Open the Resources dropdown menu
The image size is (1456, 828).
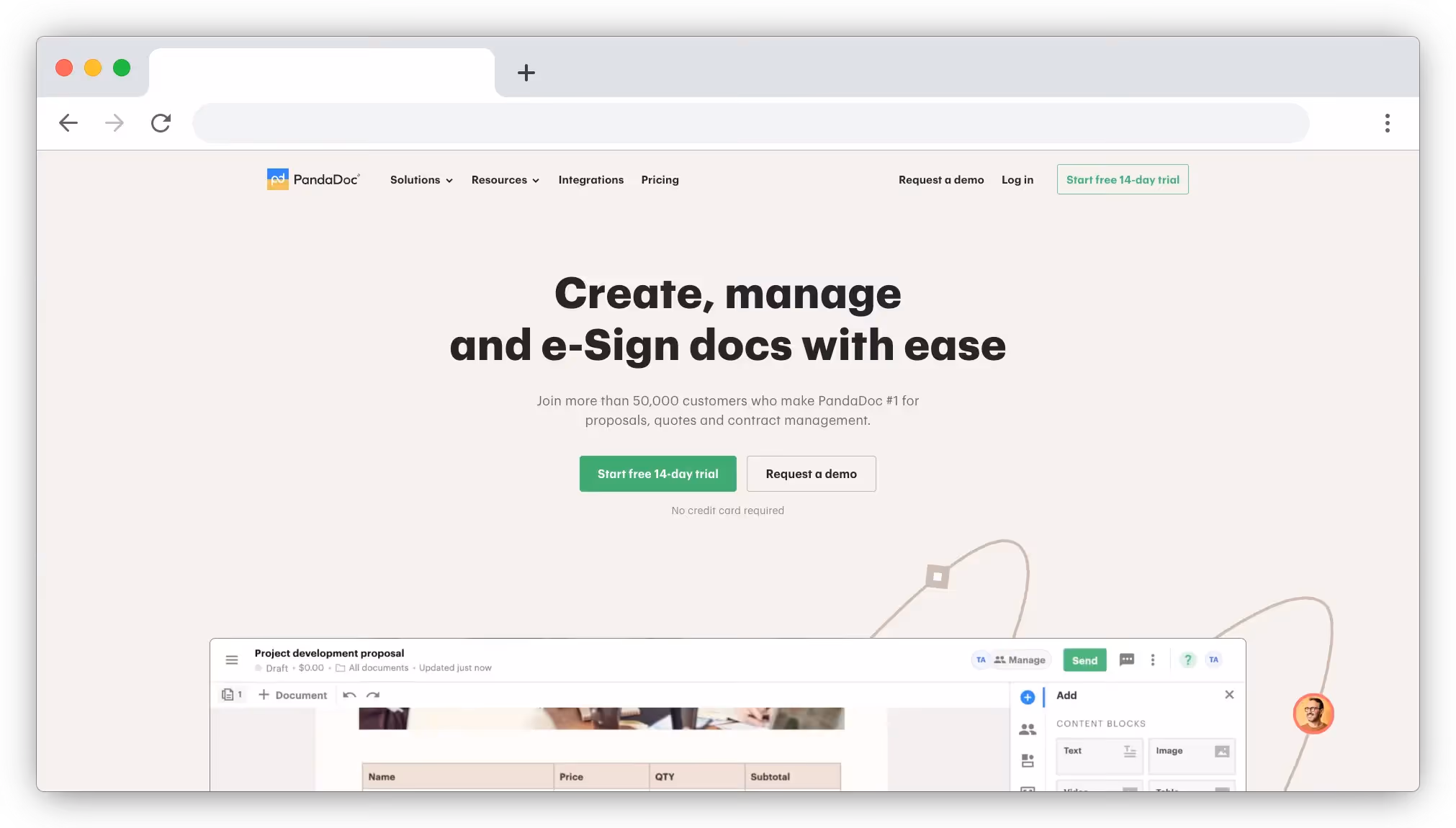(505, 180)
